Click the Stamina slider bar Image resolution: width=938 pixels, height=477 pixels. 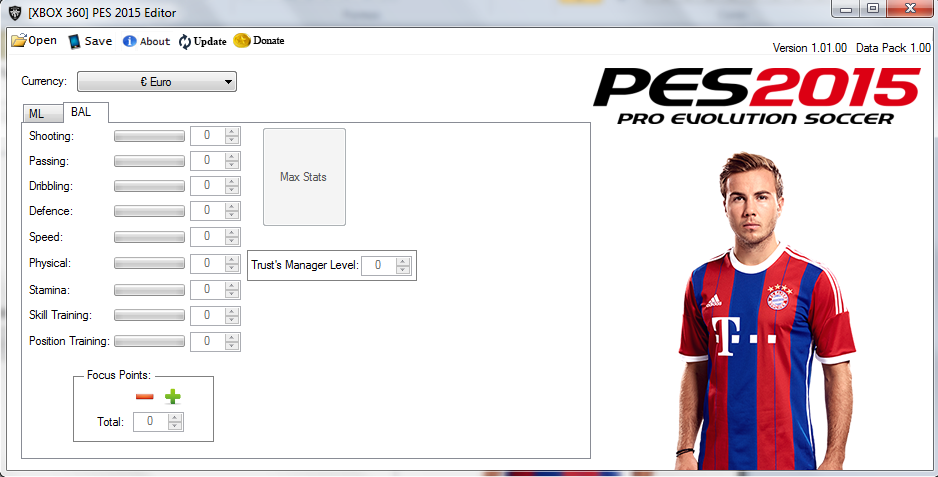pos(149,290)
